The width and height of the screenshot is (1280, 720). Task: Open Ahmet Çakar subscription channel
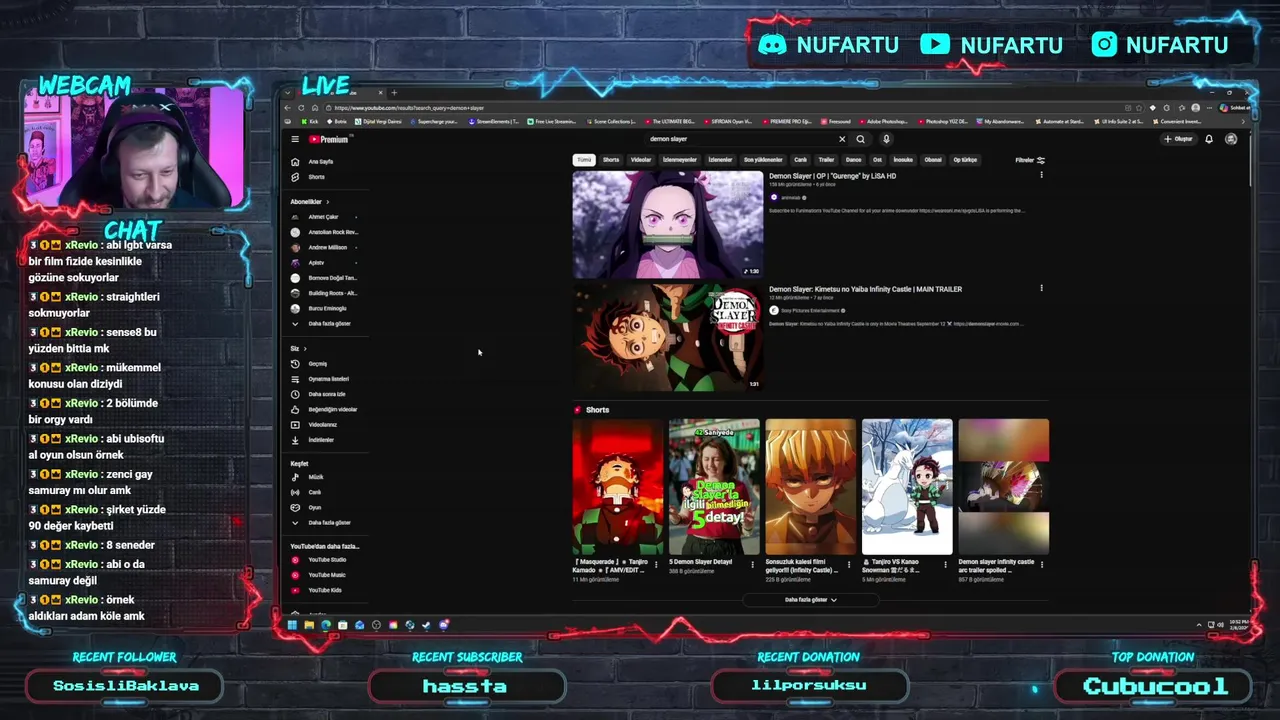(323, 217)
